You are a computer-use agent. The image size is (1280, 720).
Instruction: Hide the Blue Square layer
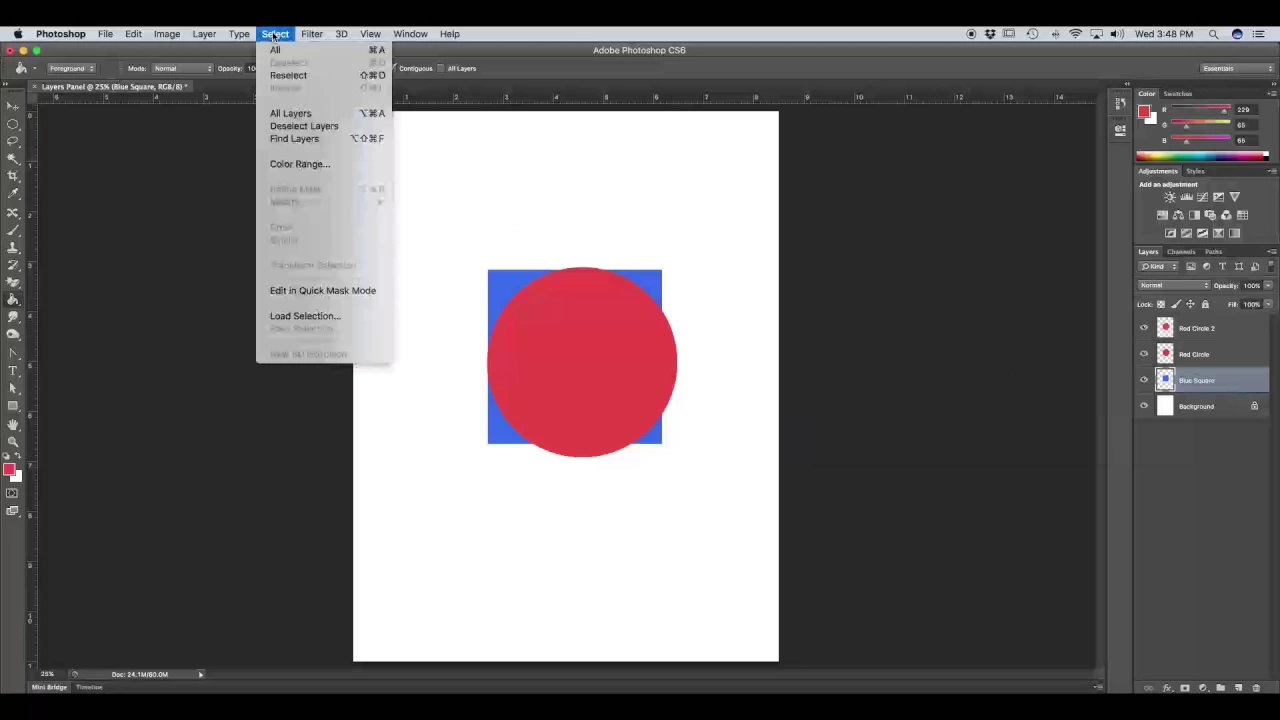click(x=1144, y=380)
